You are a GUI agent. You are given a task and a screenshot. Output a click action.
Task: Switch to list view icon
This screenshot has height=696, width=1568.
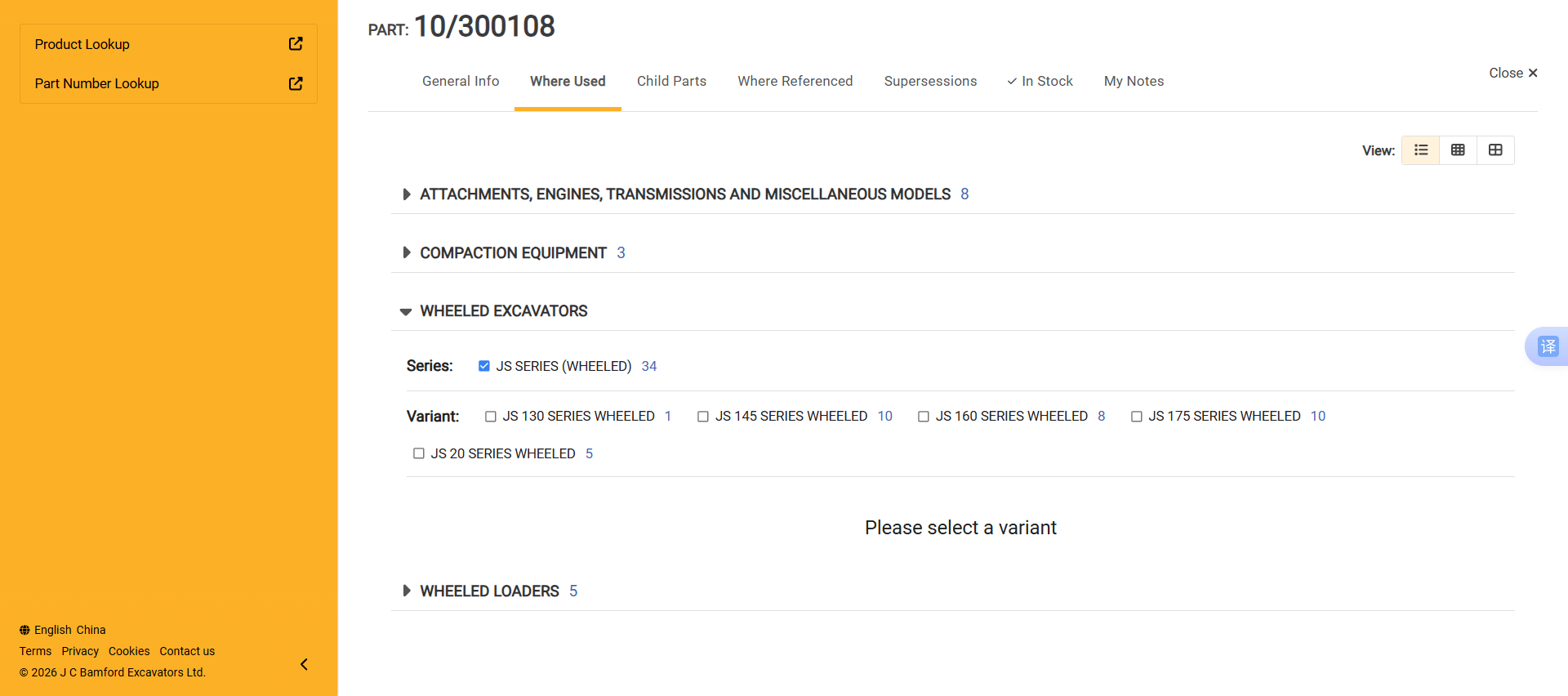[1421, 150]
